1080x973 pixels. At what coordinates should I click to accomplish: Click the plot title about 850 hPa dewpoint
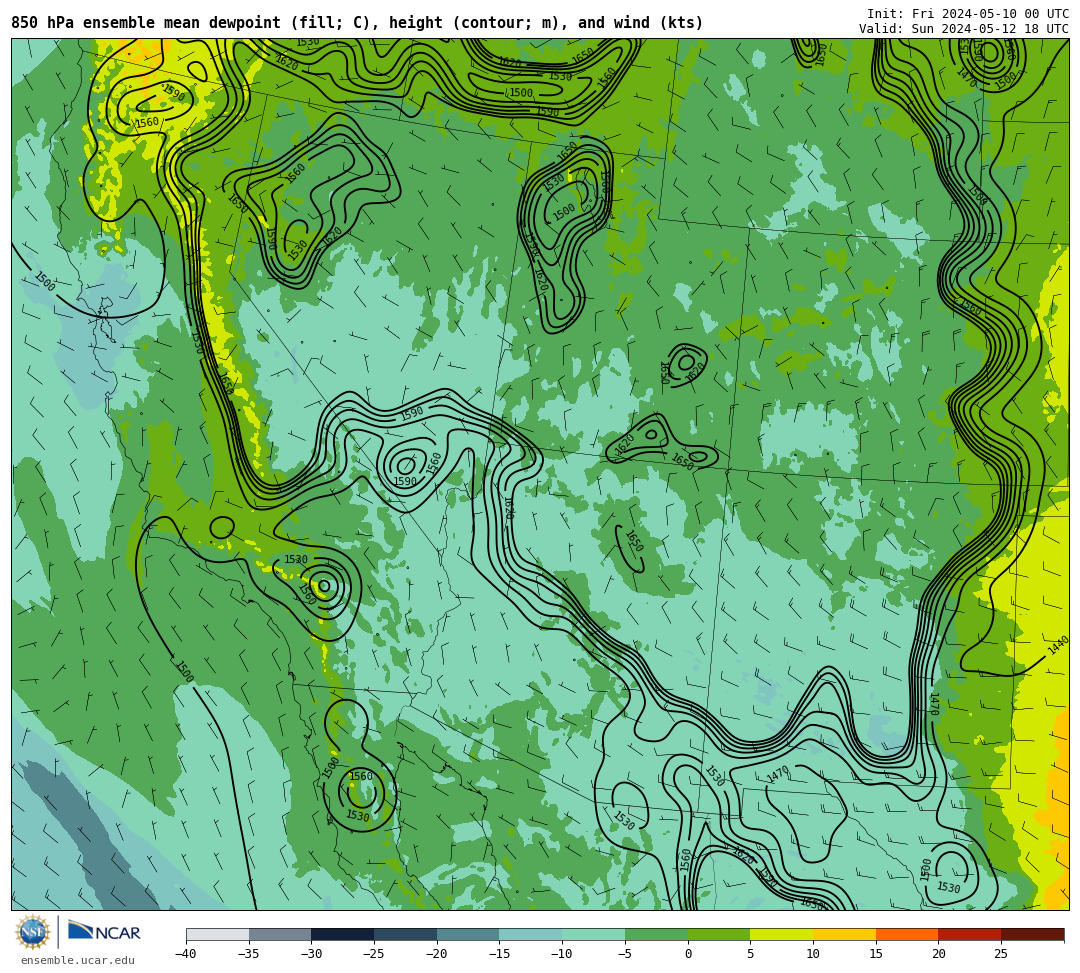pos(357,23)
